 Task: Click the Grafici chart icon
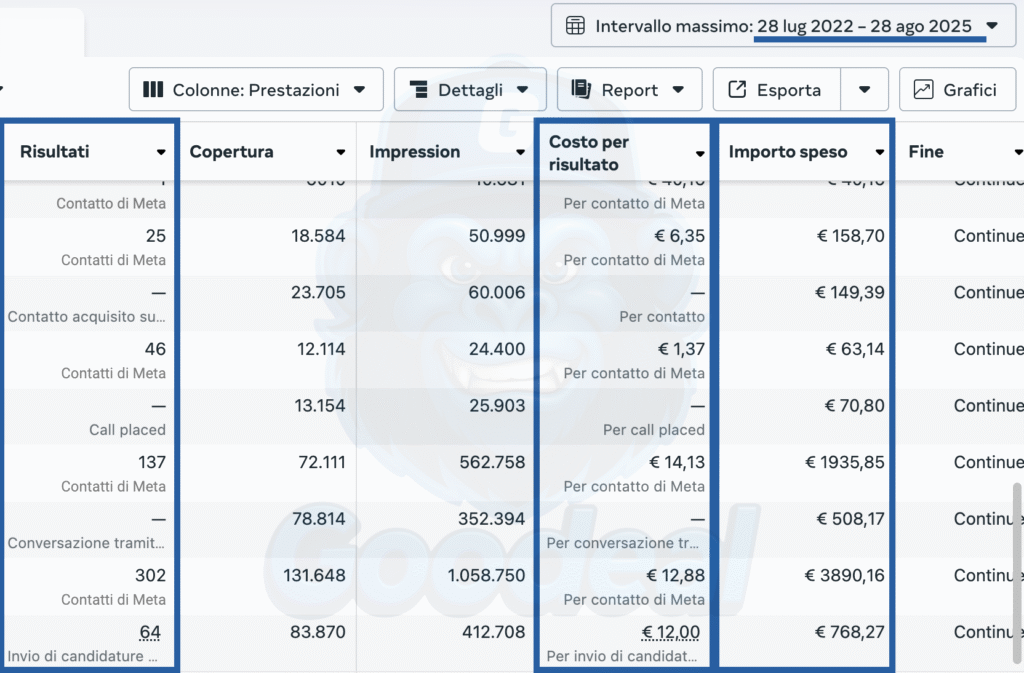(924, 90)
